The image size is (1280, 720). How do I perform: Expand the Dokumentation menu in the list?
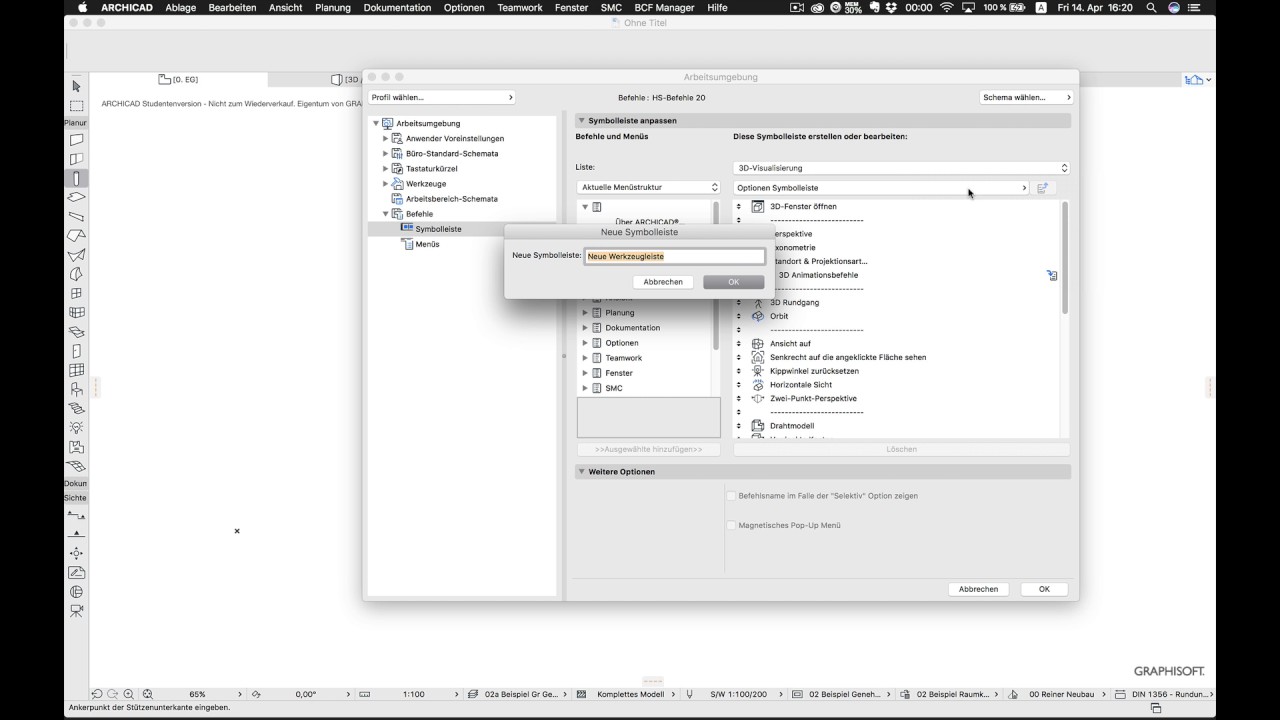(x=585, y=328)
